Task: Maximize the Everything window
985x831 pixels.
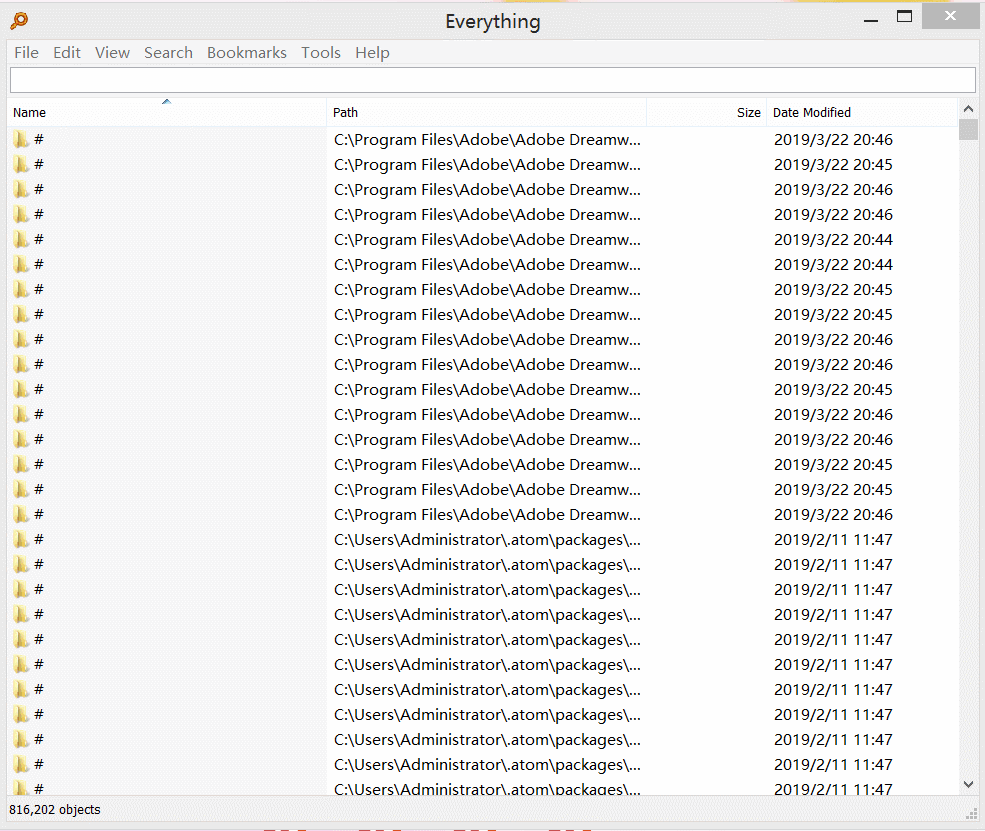Action: tap(904, 17)
